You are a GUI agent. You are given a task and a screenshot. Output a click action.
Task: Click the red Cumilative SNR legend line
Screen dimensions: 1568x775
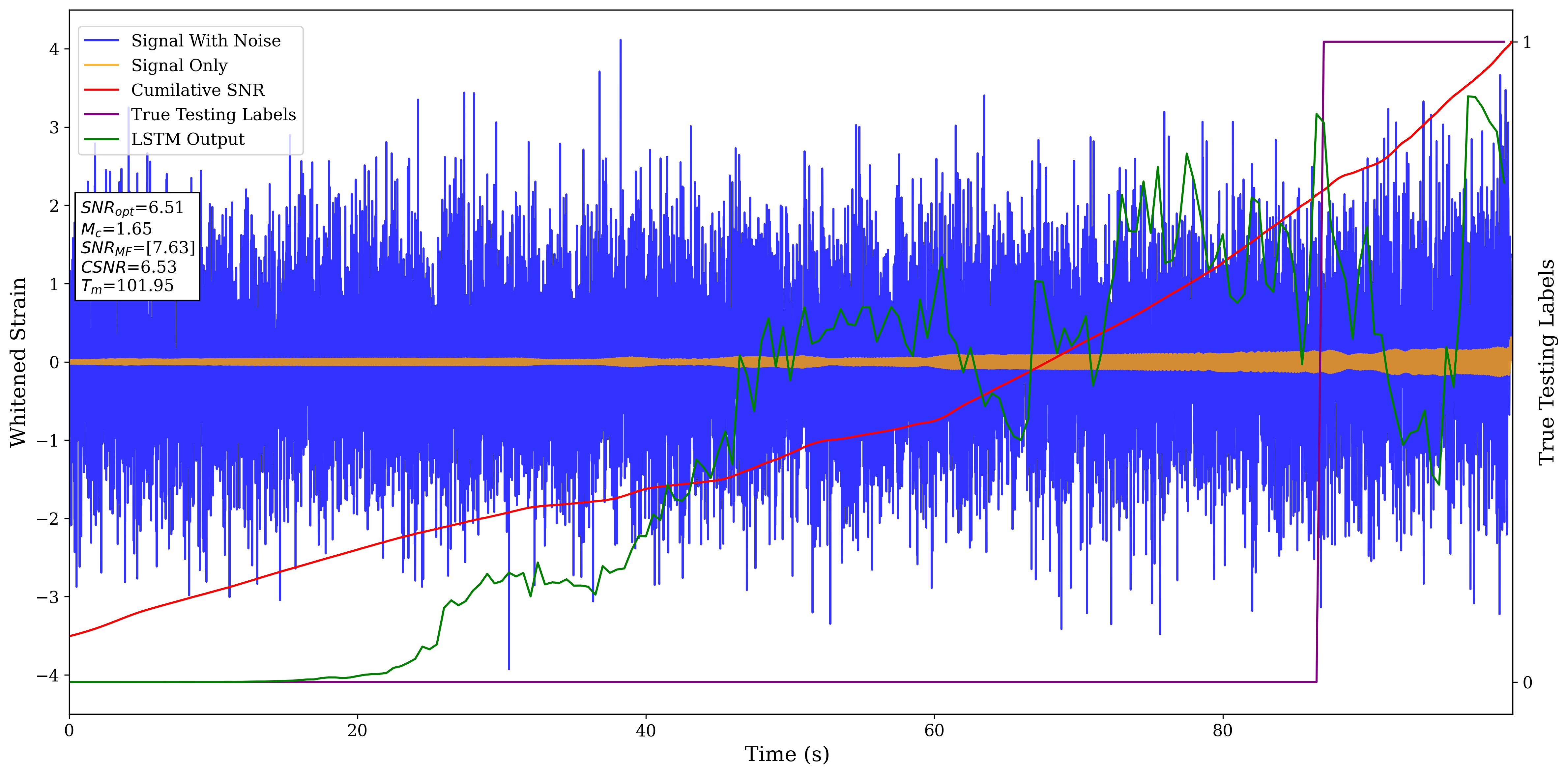coord(101,90)
